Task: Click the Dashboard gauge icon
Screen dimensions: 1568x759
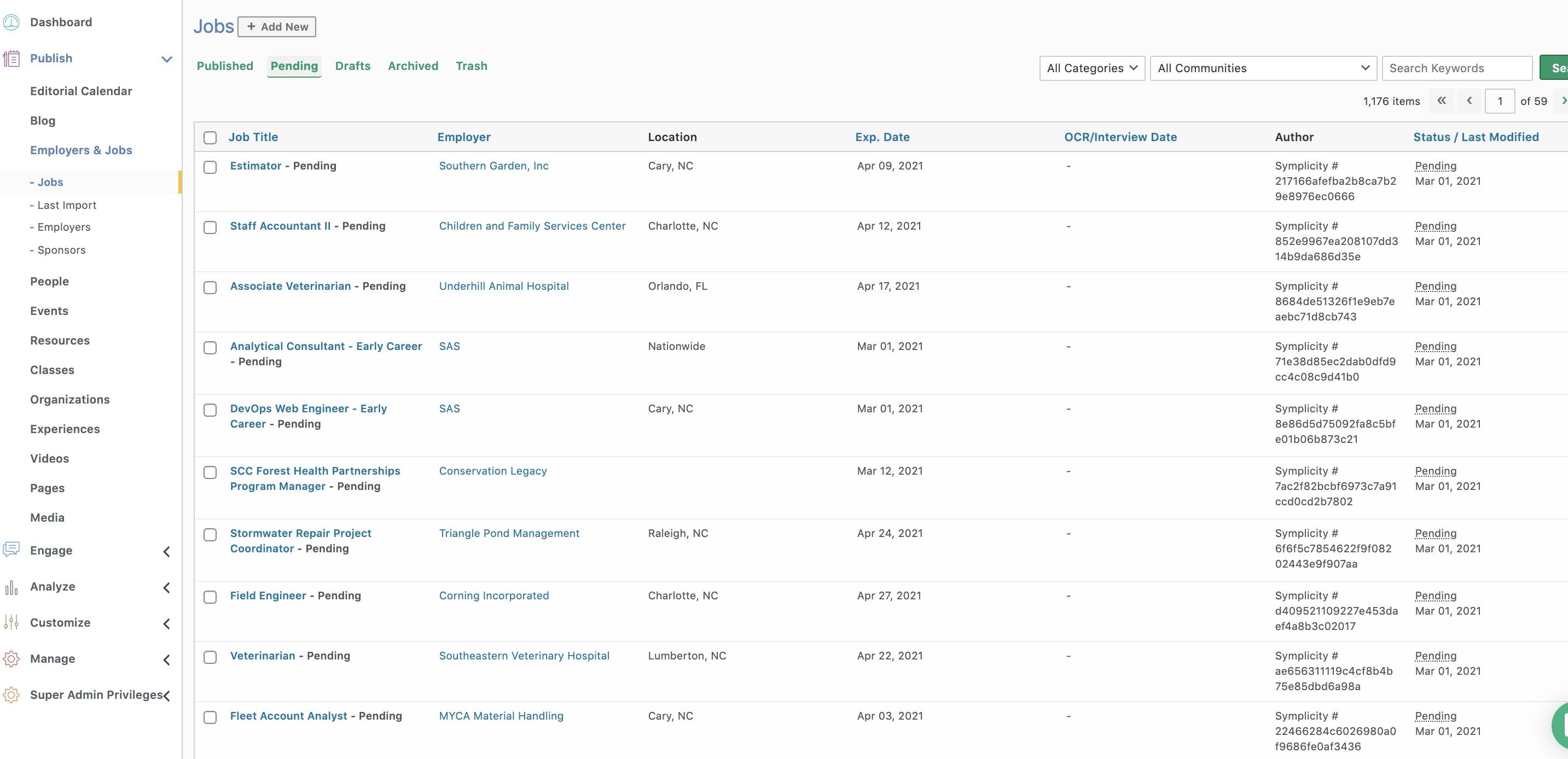Action: [11, 22]
